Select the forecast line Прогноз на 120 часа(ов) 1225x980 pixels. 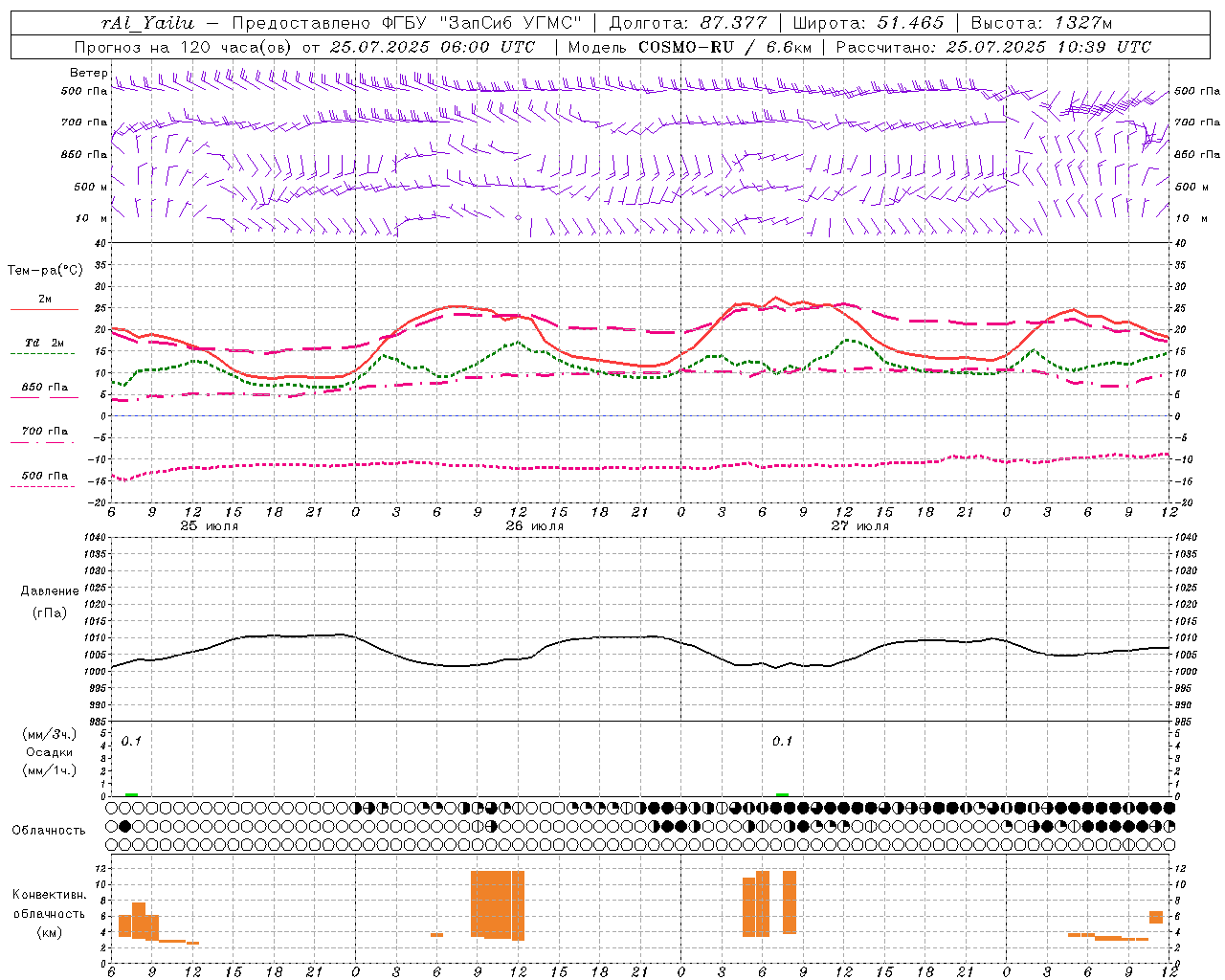click(x=183, y=47)
